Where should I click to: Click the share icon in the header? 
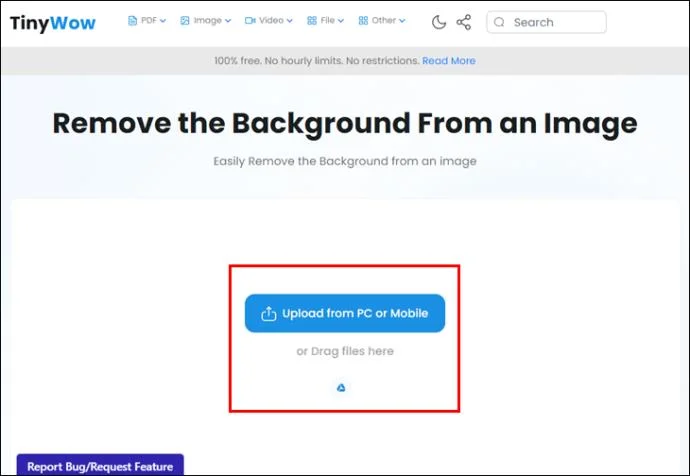(463, 22)
